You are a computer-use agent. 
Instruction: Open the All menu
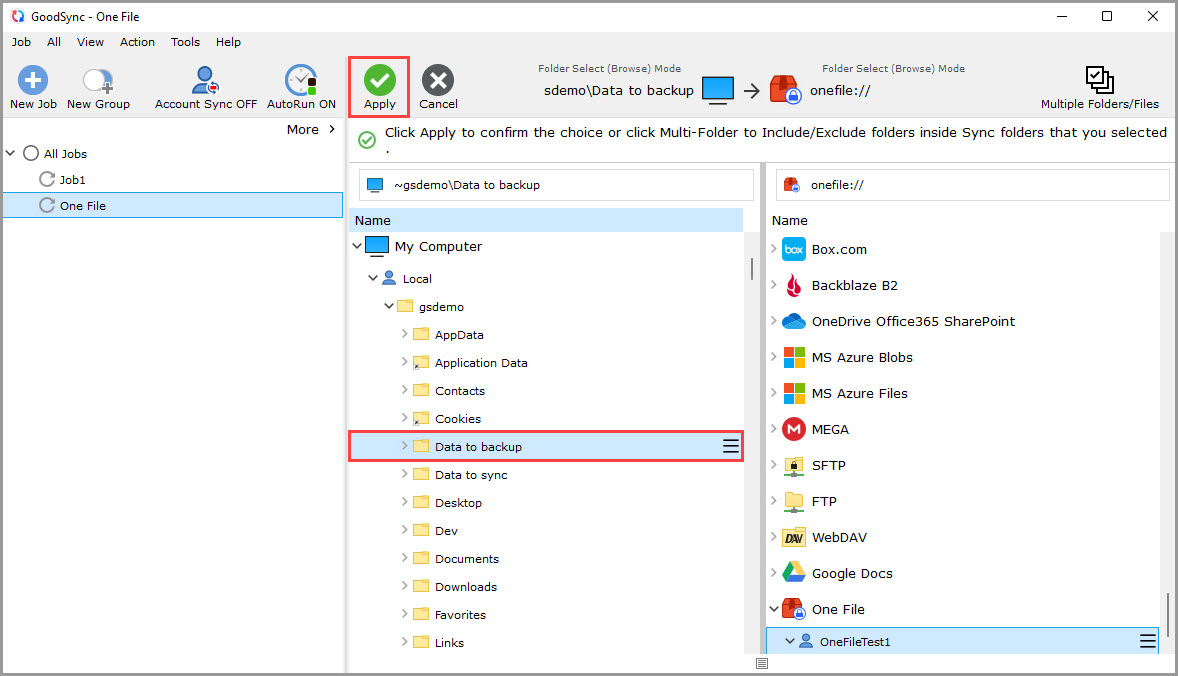(54, 42)
